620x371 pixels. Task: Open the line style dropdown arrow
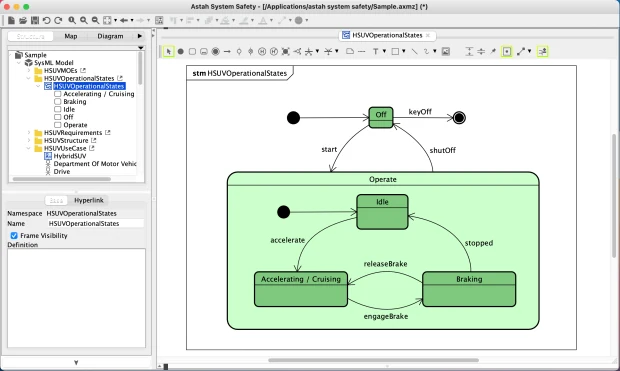point(529,51)
